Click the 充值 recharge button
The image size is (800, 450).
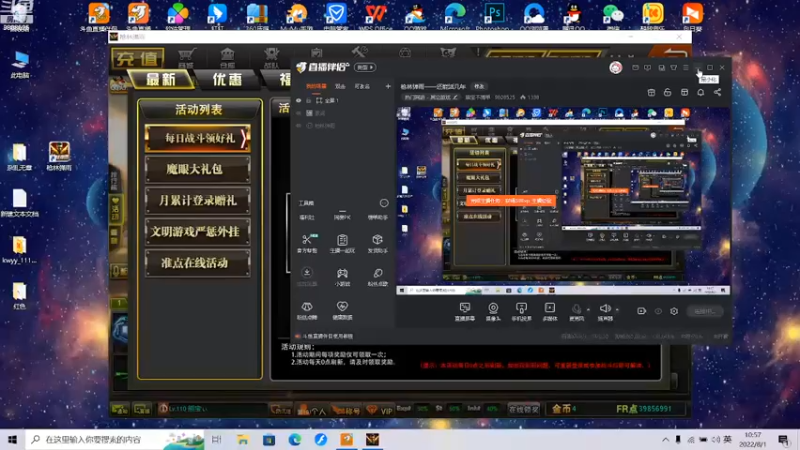137,58
